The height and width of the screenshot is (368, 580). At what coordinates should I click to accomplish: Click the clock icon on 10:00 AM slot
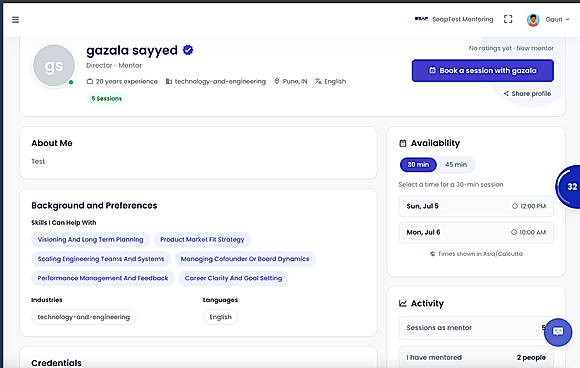click(x=514, y=232)
